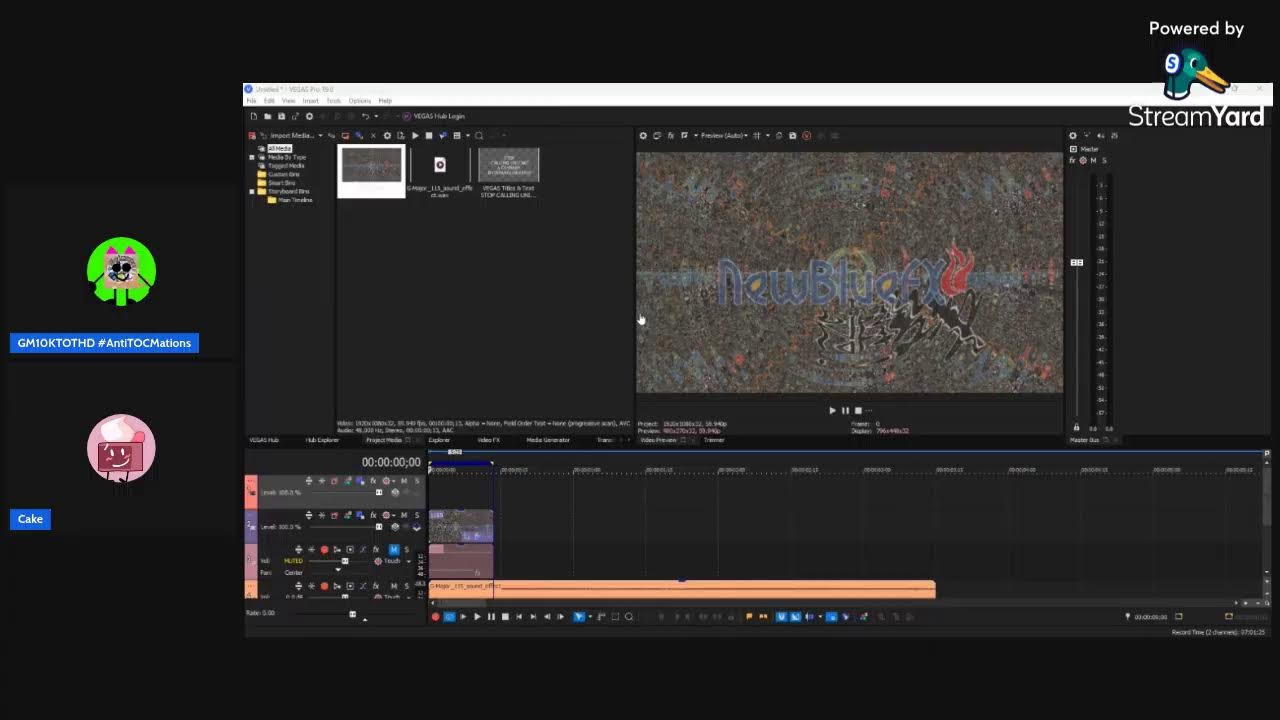Click the Master bus fx icon
Viewport: 1280px width, 720px height.
click(x=1072, y=160)
